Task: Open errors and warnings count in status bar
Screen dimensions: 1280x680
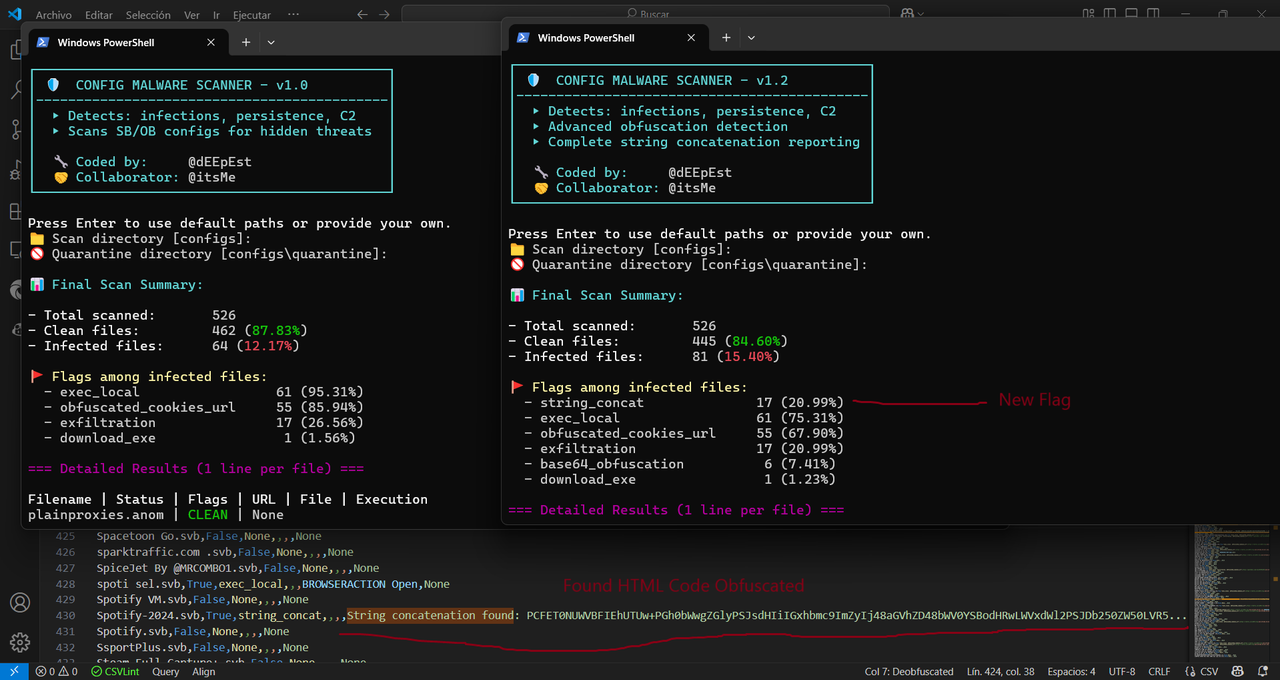Action: (58, 671)
